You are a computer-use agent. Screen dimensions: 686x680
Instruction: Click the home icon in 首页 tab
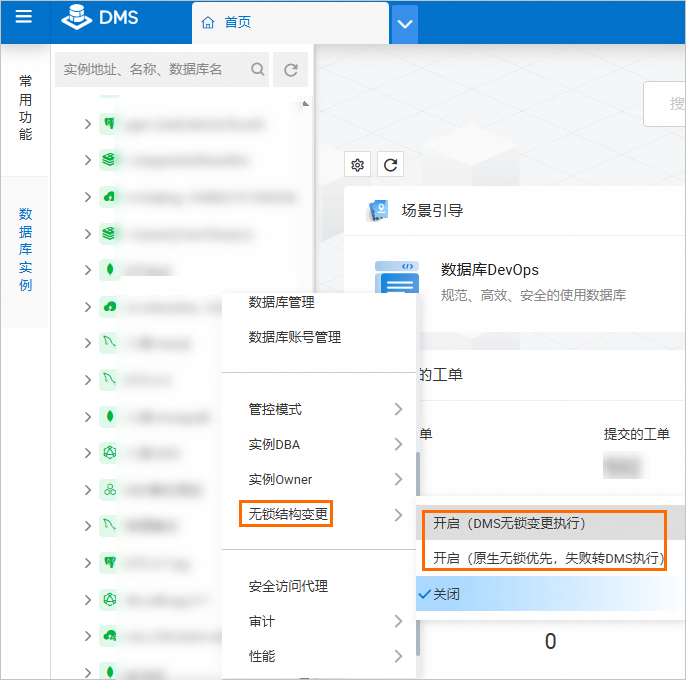click(x=208, y=22)
